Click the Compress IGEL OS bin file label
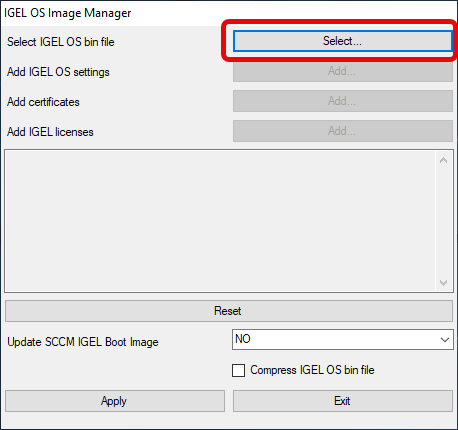This screenshot has width=458, height=430. click(312, 370)
